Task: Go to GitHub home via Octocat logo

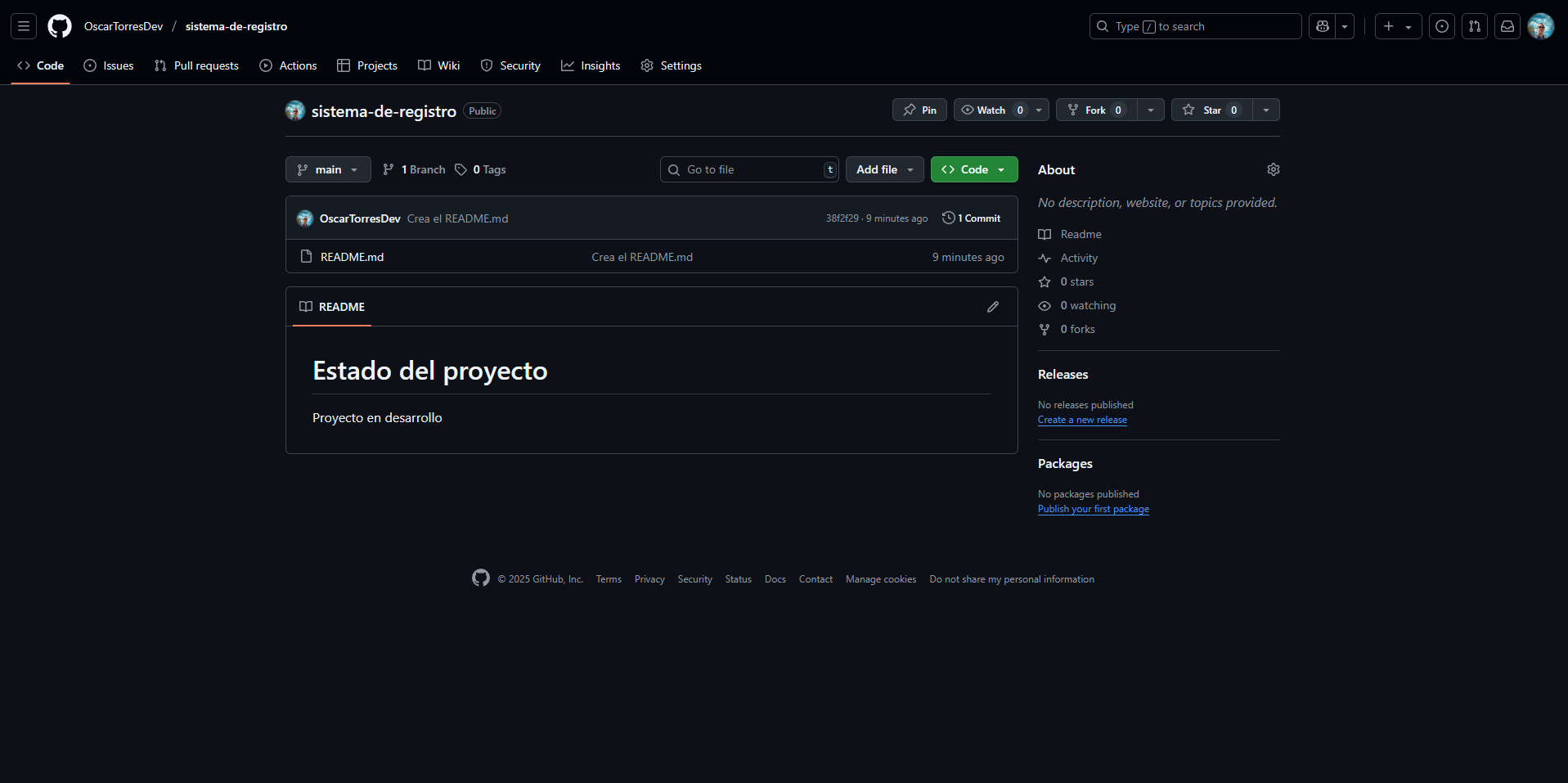Action: (60, 26)
